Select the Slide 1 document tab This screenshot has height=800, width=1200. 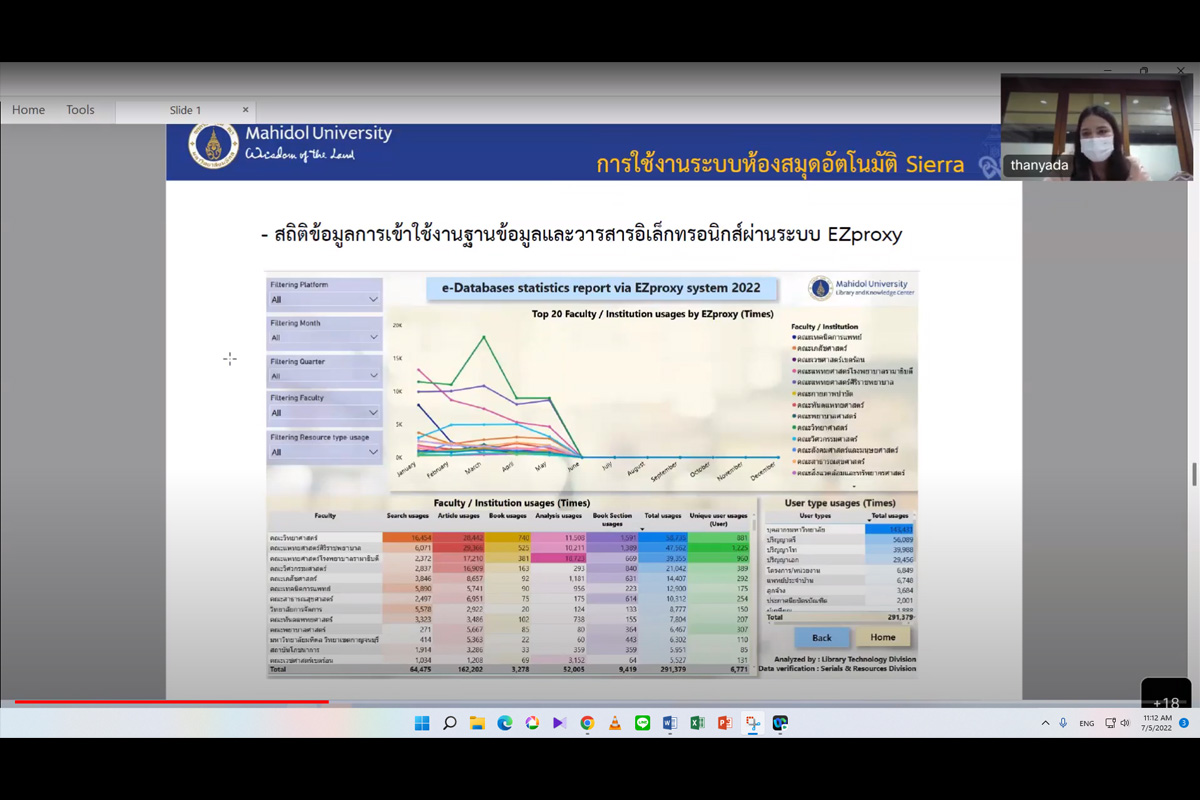point(185,110)
